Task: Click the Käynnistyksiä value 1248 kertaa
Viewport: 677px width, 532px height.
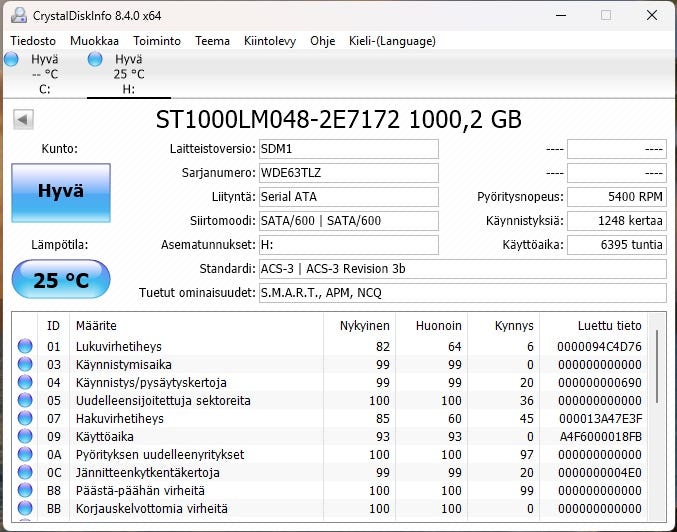Action: click(x=617, y=221)
